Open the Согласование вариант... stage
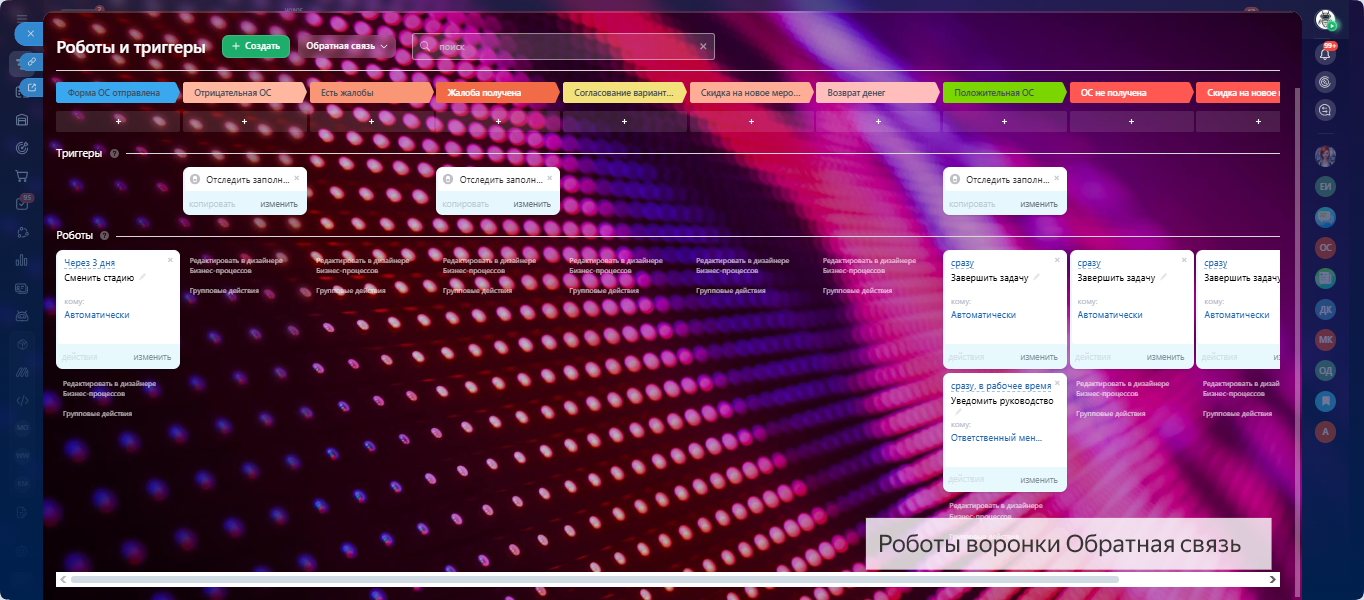This screenshot has width=1364, height=600. [x=625, y=93]
